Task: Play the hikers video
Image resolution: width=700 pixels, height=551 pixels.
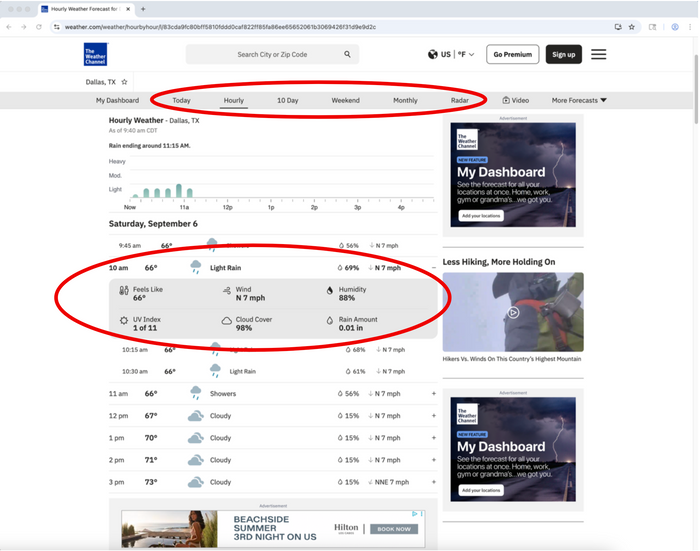Action: [x=513, y=313]
